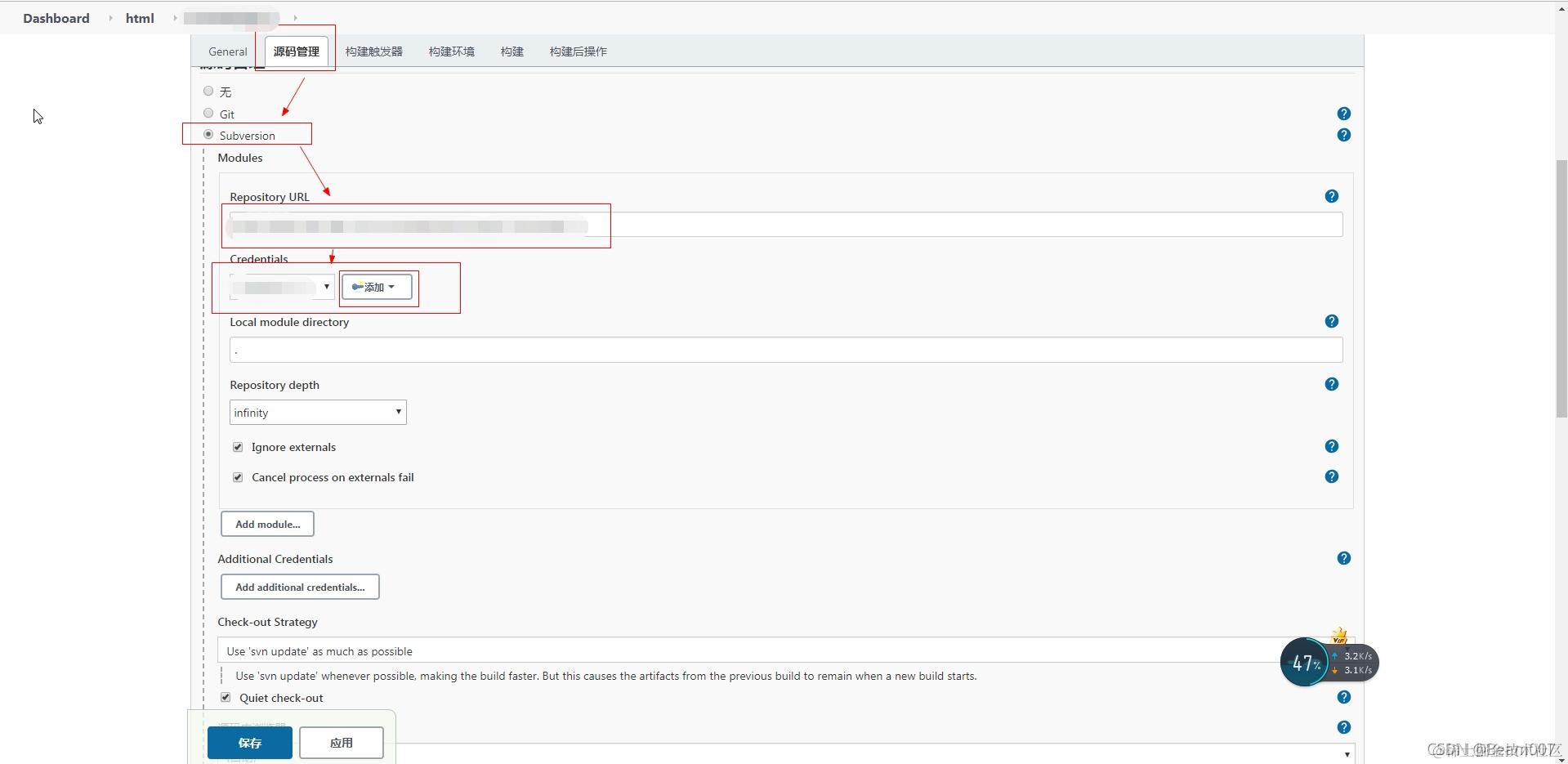Switch to the 构建后操作 tab
This screenshot has width=1568, height=764.
click(578, 51)
